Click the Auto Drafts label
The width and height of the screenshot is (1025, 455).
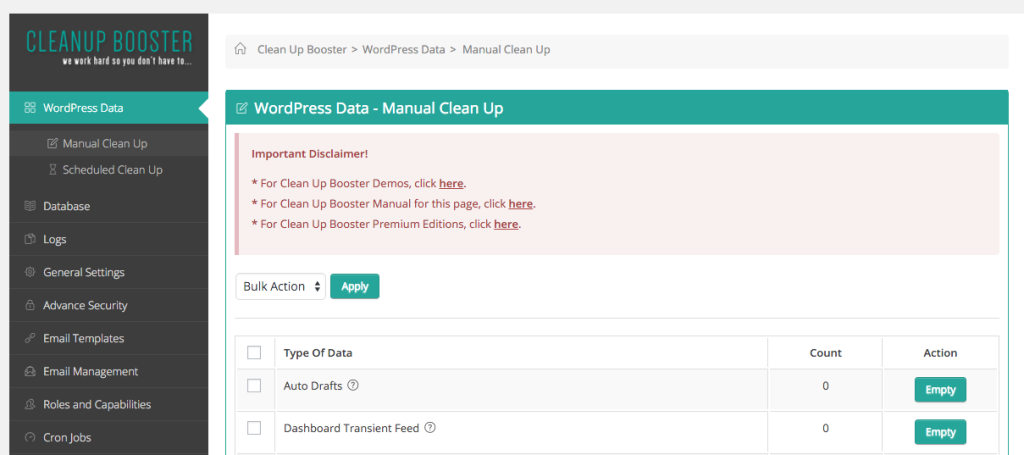click(x=313, y=386)
